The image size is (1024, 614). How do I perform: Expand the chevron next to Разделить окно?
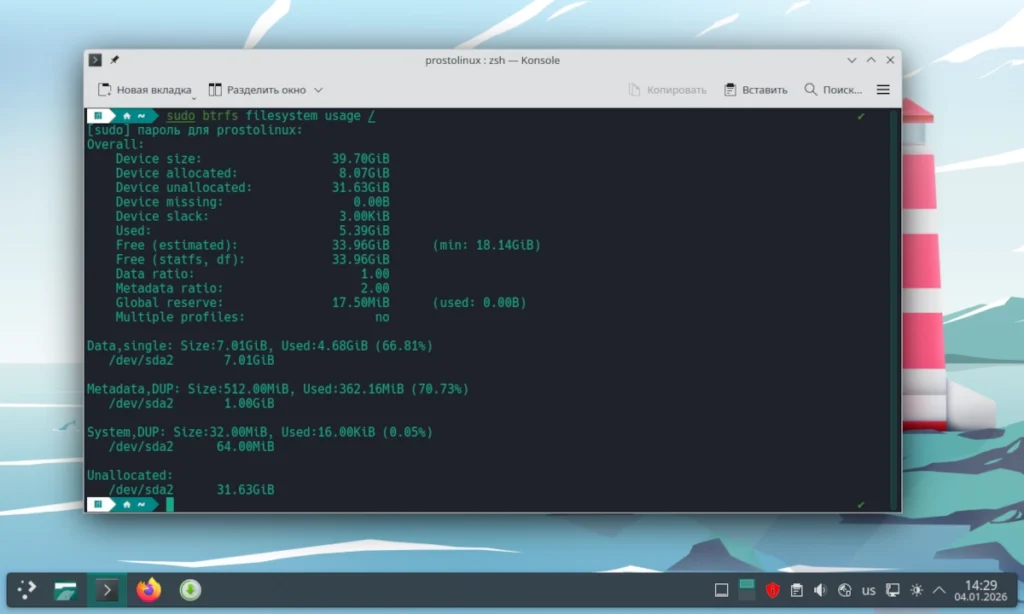319,90
